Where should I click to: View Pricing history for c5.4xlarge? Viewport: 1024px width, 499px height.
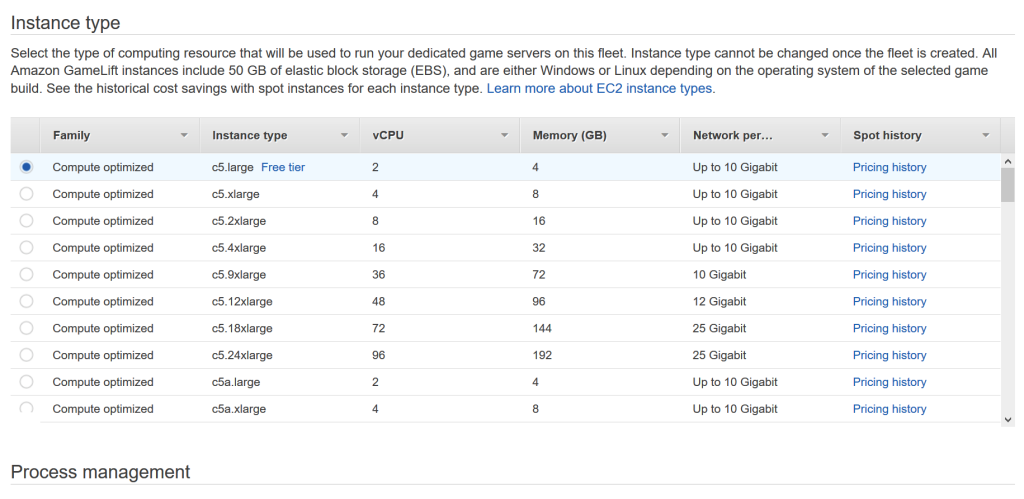889,248
